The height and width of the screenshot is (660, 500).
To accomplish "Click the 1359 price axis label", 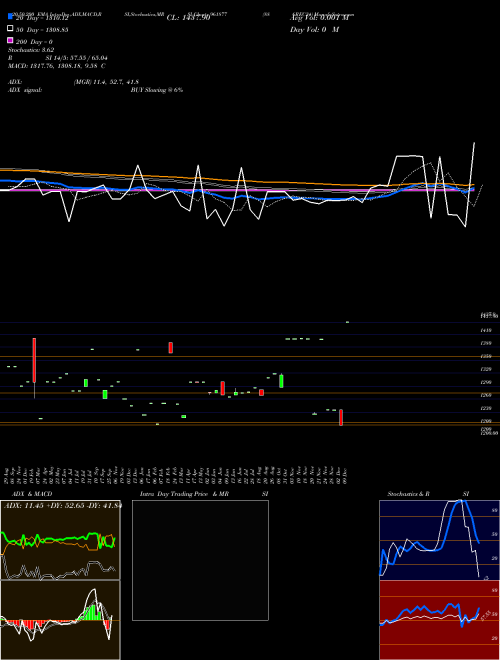I will point(486,357).
